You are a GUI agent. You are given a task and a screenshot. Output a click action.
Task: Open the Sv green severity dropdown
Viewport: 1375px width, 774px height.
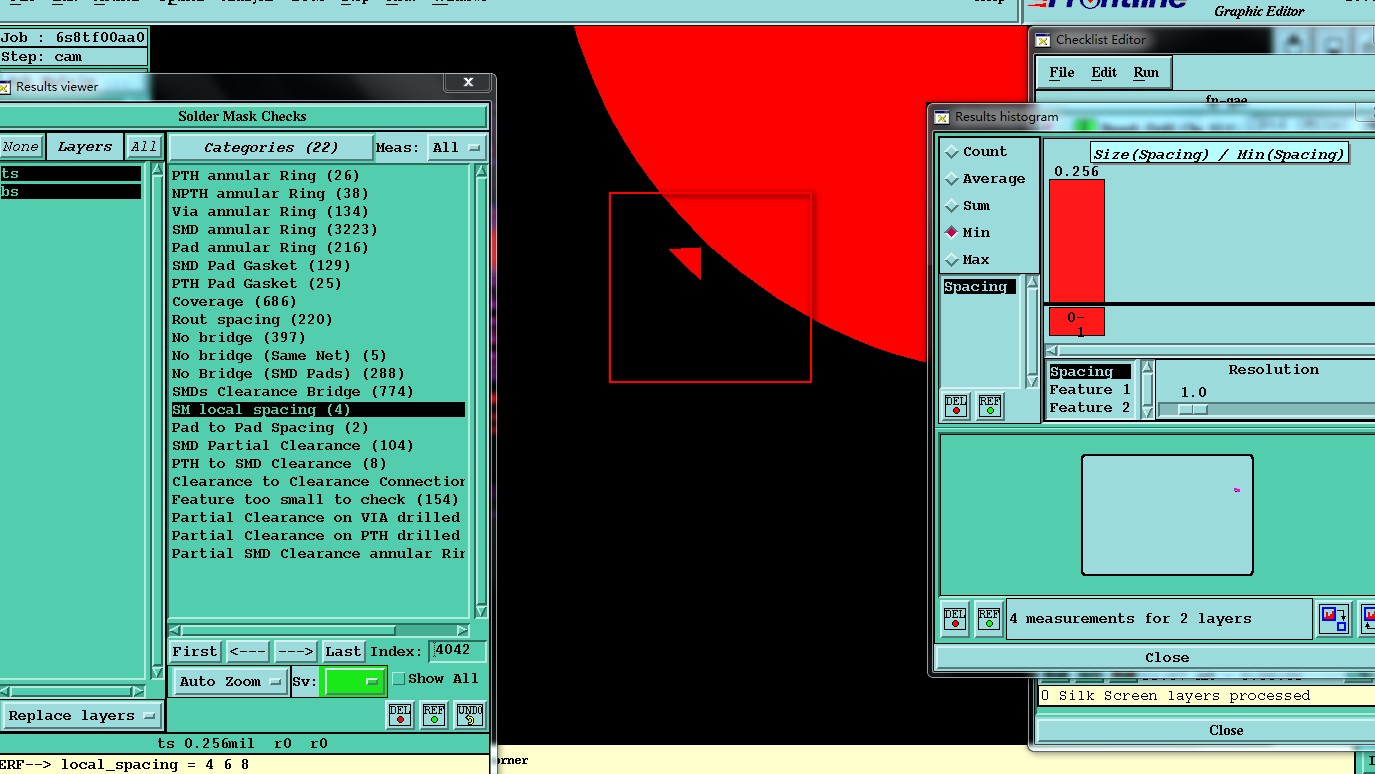coord(354,682)
